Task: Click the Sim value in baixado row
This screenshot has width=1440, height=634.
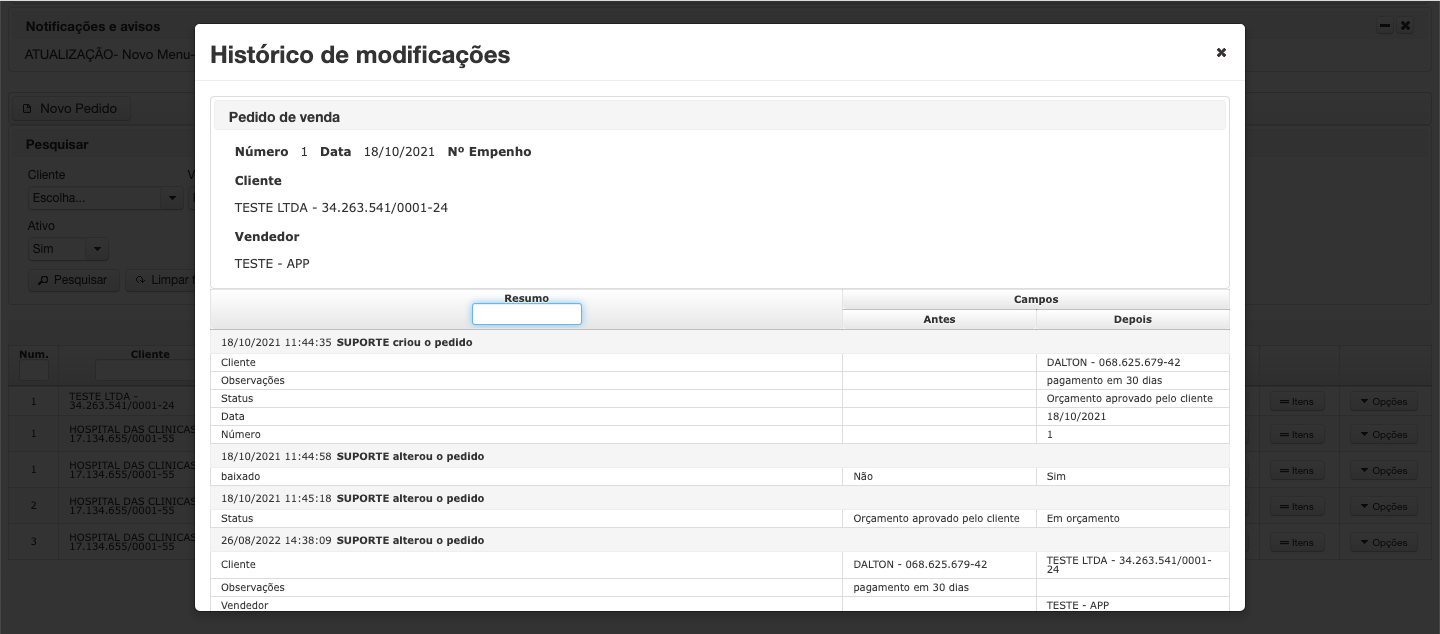Action: [1056, 476]
